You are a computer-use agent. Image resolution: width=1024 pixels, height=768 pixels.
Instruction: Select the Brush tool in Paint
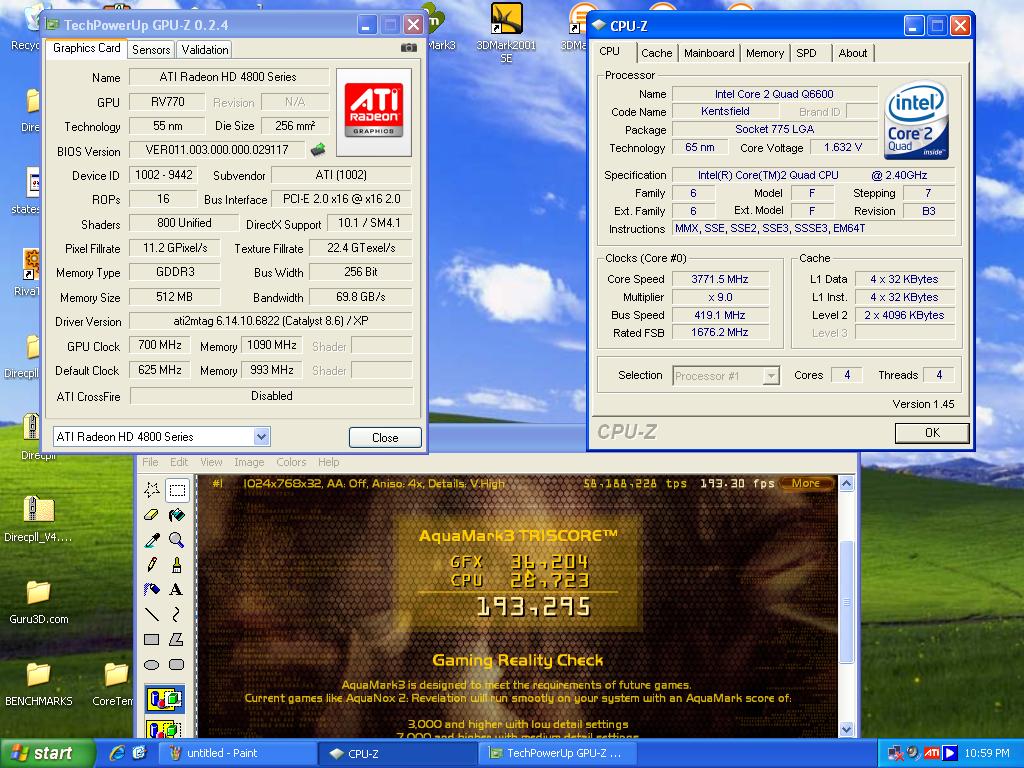pos(177,564)
